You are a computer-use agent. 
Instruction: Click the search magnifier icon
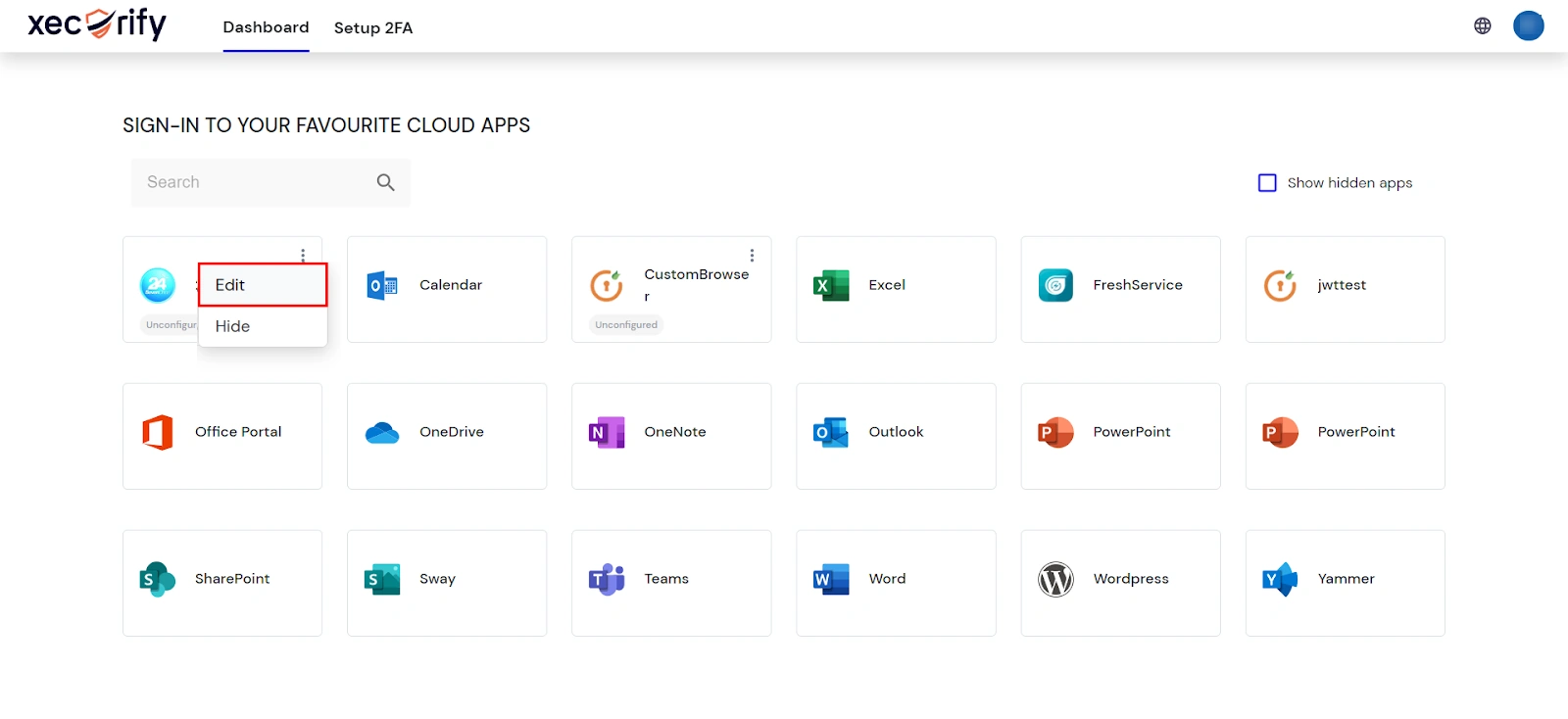point(385,182)
